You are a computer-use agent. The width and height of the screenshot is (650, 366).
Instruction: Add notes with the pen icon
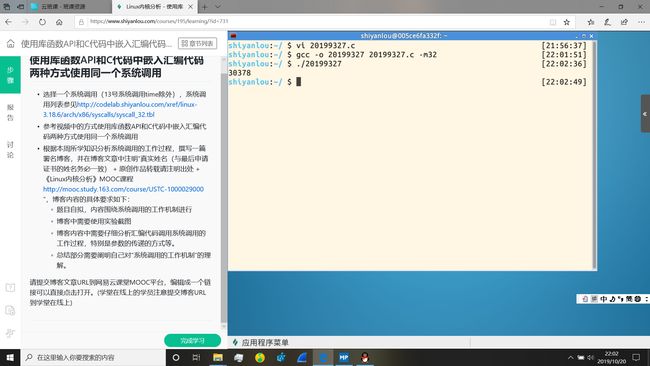click(x=607, y=22)
